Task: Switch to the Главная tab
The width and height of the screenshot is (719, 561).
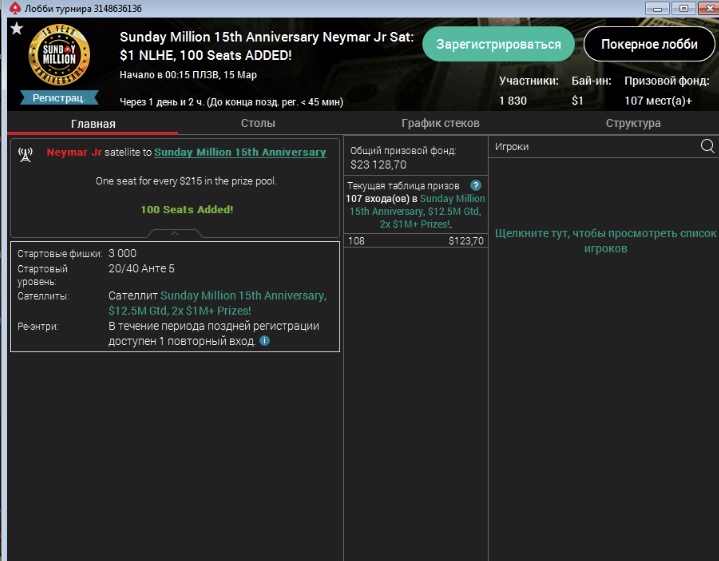Action: pos(93,123)
